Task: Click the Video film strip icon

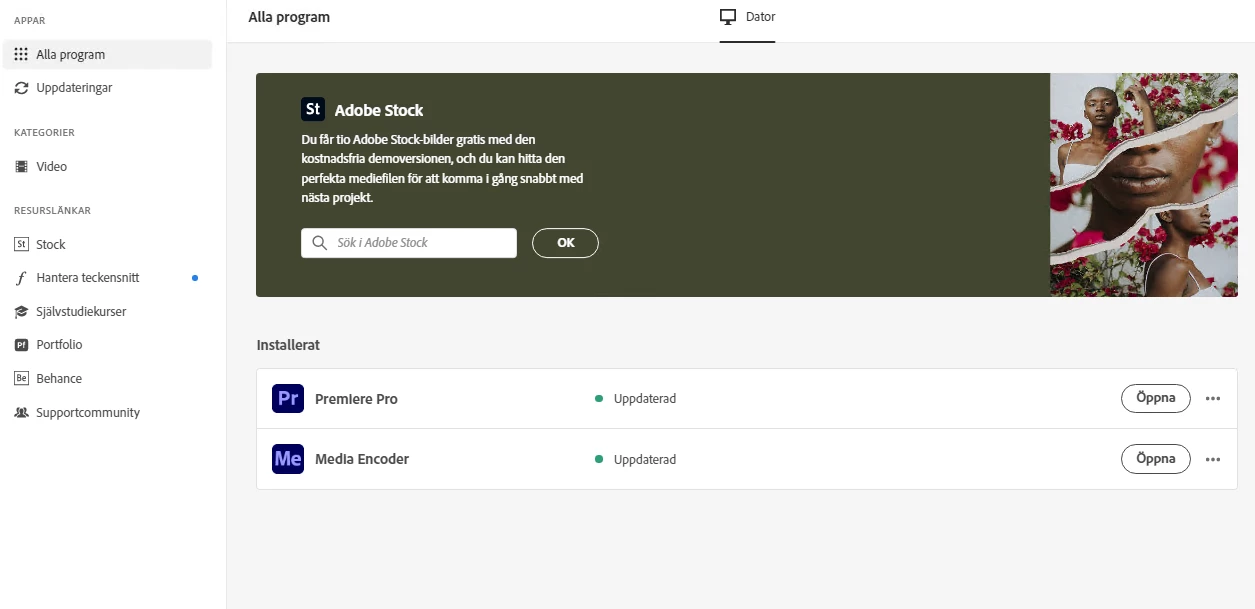Action: [21, 167]
